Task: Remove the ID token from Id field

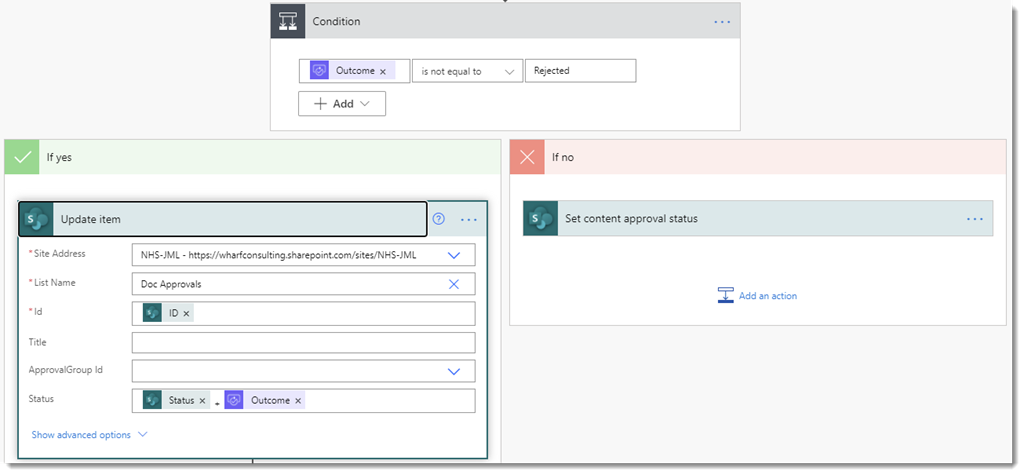Action: 187,314
